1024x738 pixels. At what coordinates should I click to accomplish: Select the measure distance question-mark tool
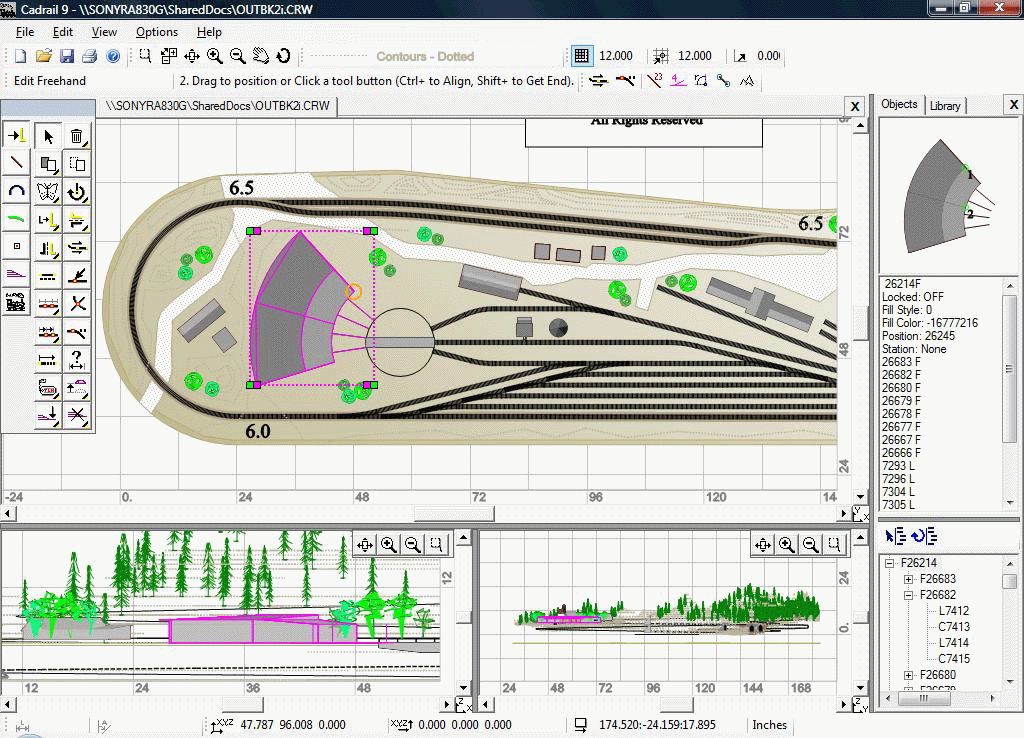(x=76, y=359)
